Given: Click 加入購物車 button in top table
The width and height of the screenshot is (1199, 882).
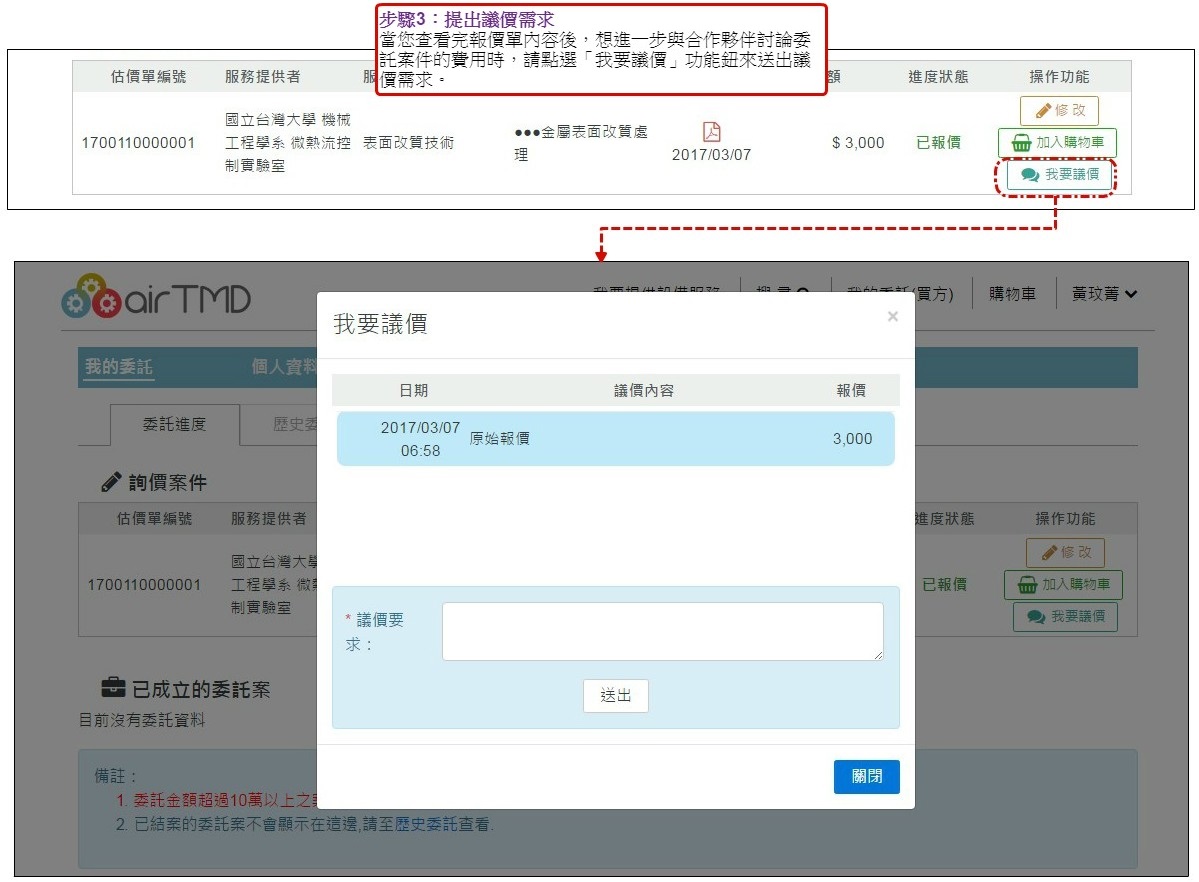Looking at the screenshot, I should (x=1057, y=143).
